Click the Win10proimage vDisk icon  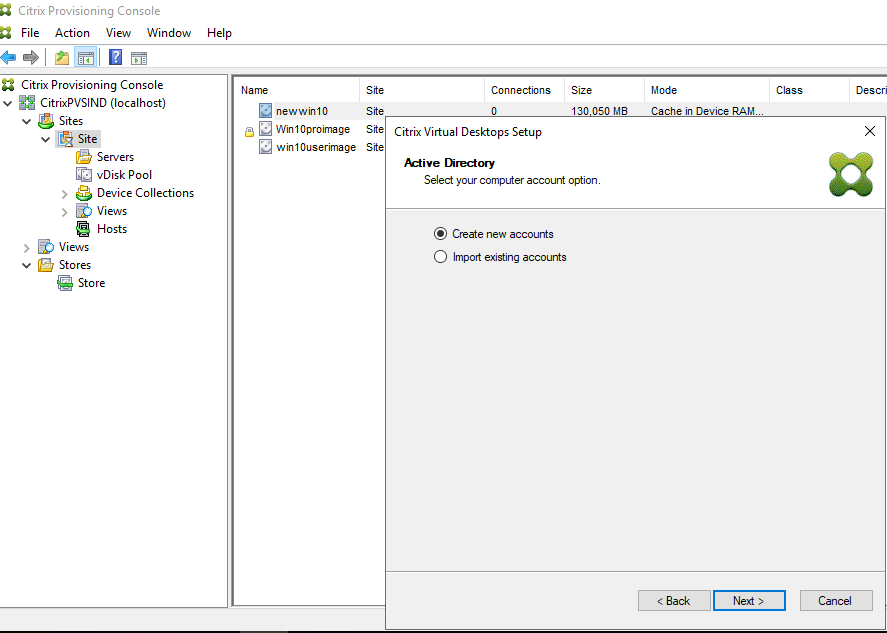(265, 129)
